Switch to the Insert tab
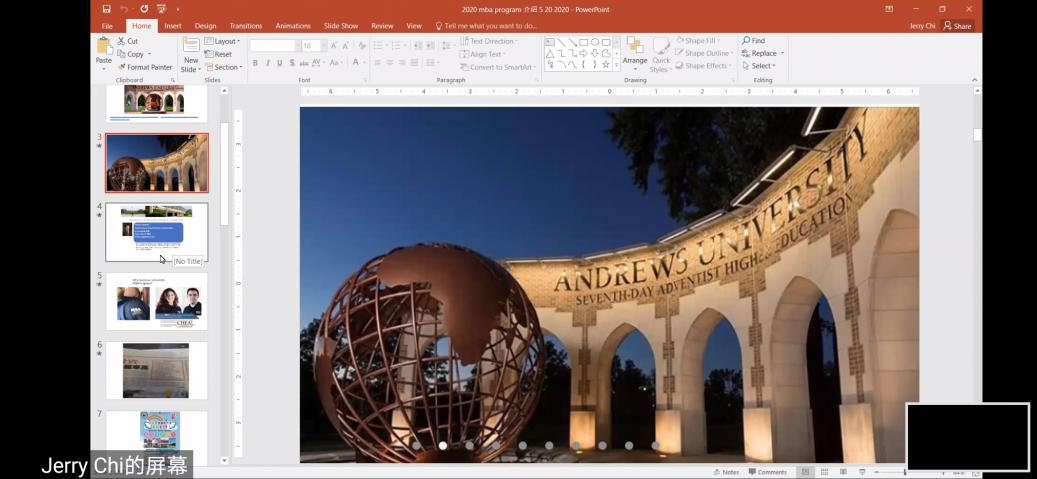 [173, 26]
